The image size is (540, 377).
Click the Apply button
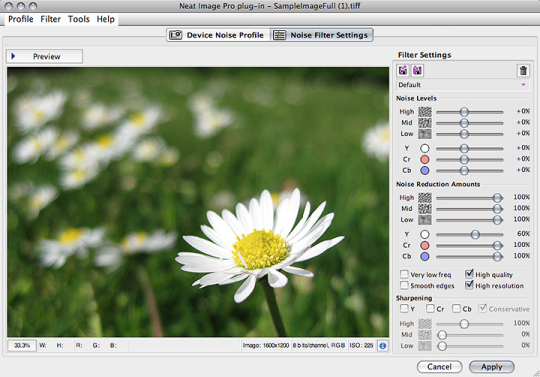[x=492, y=367]
